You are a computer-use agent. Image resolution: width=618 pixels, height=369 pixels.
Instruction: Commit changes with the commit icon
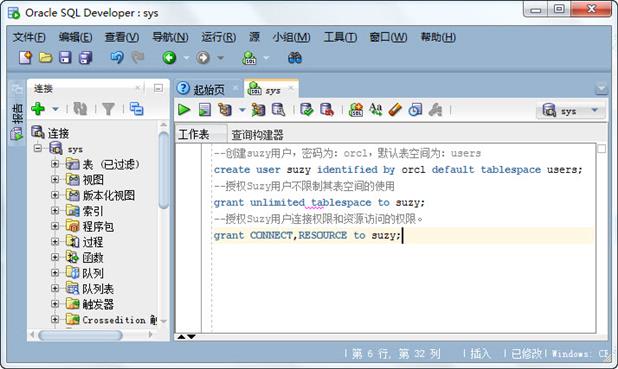(x=306, y=110)
